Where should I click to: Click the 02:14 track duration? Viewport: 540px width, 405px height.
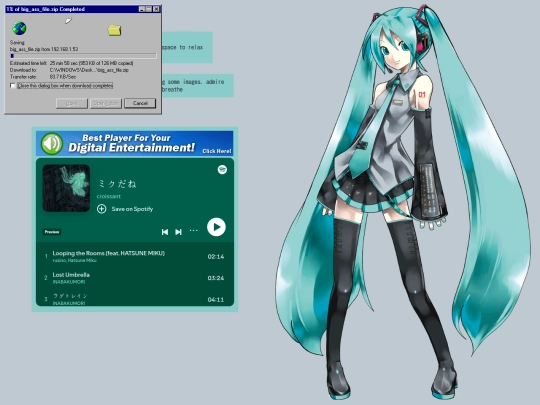[216, 256]
